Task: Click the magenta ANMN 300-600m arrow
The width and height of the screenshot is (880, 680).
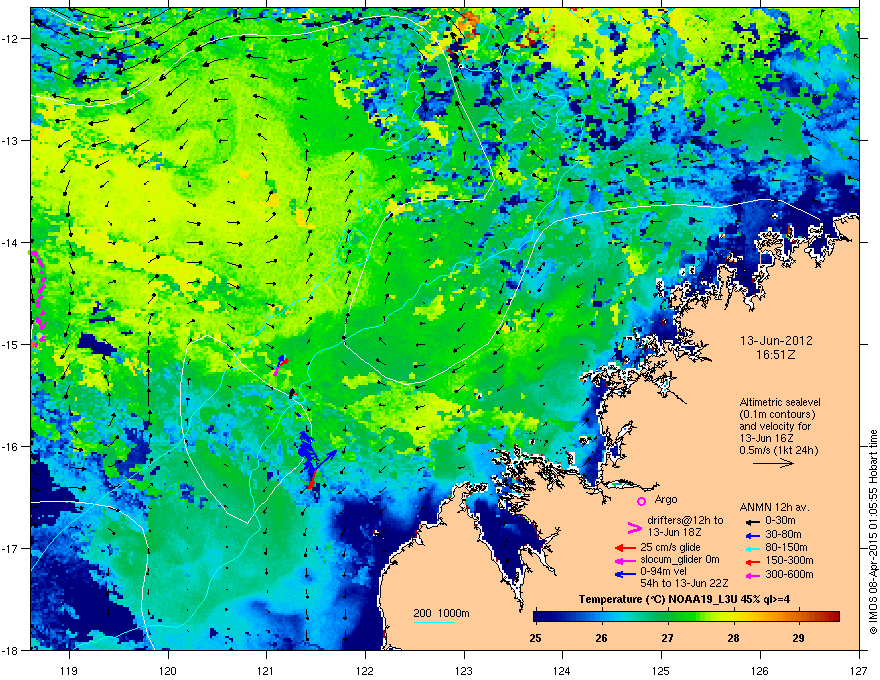Action: point(752,575)
